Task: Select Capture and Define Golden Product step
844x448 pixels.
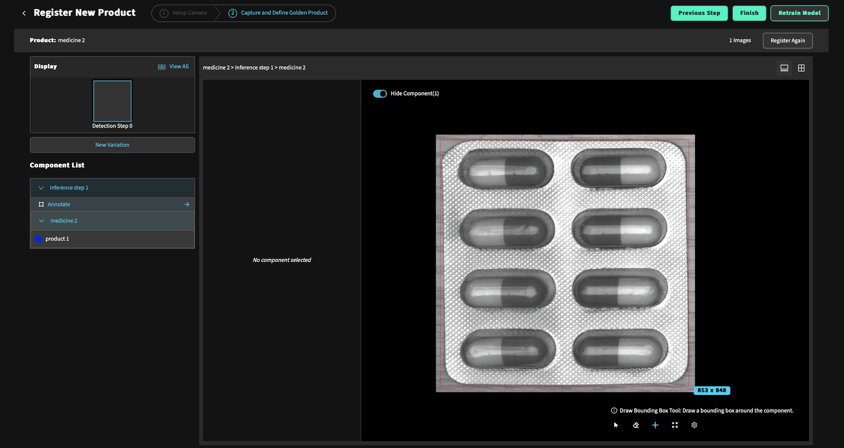Action: tap(278, 13)
